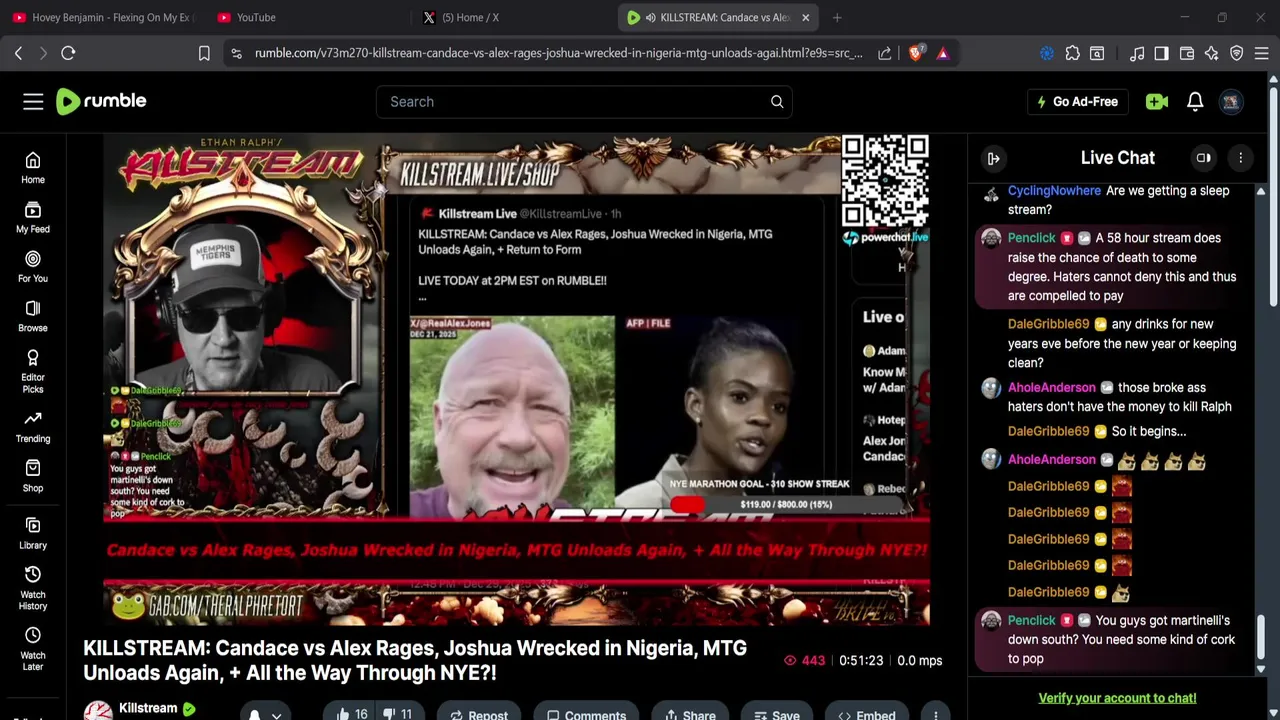Open the browser Extensions puzzle icon
Image resolution: width=1280 pixels, height=720 pixels.
tap(1072, 53)
